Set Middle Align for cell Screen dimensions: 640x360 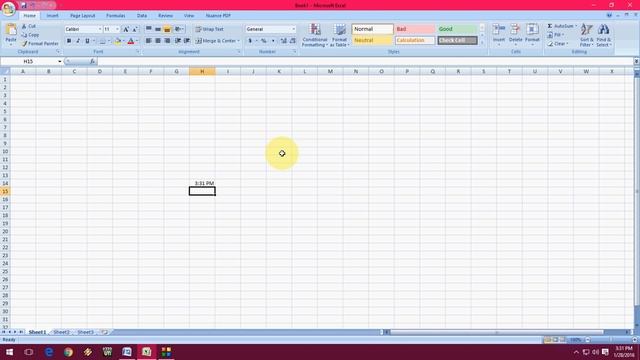(x=158, y=29)
